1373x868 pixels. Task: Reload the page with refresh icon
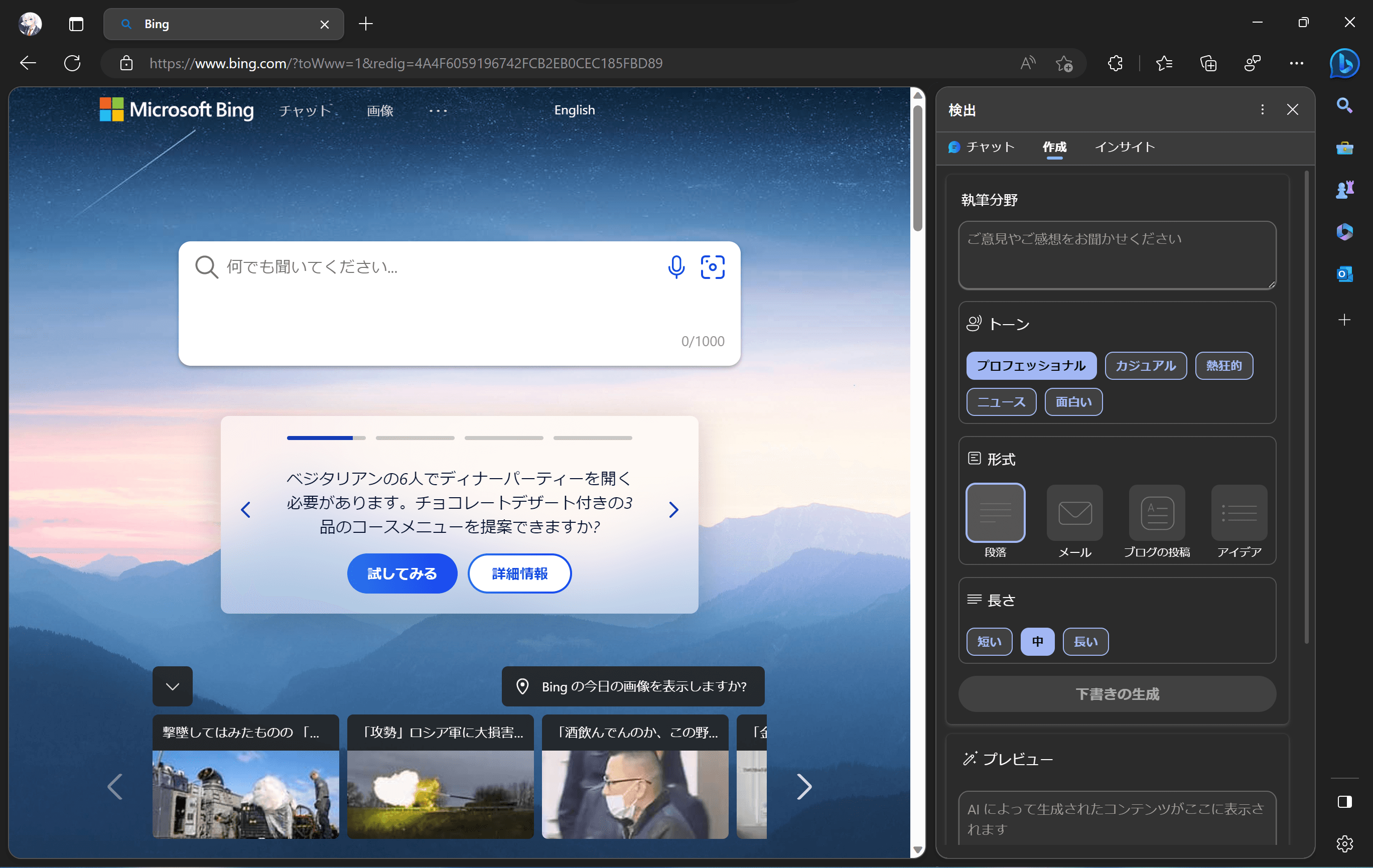[72, 63]
